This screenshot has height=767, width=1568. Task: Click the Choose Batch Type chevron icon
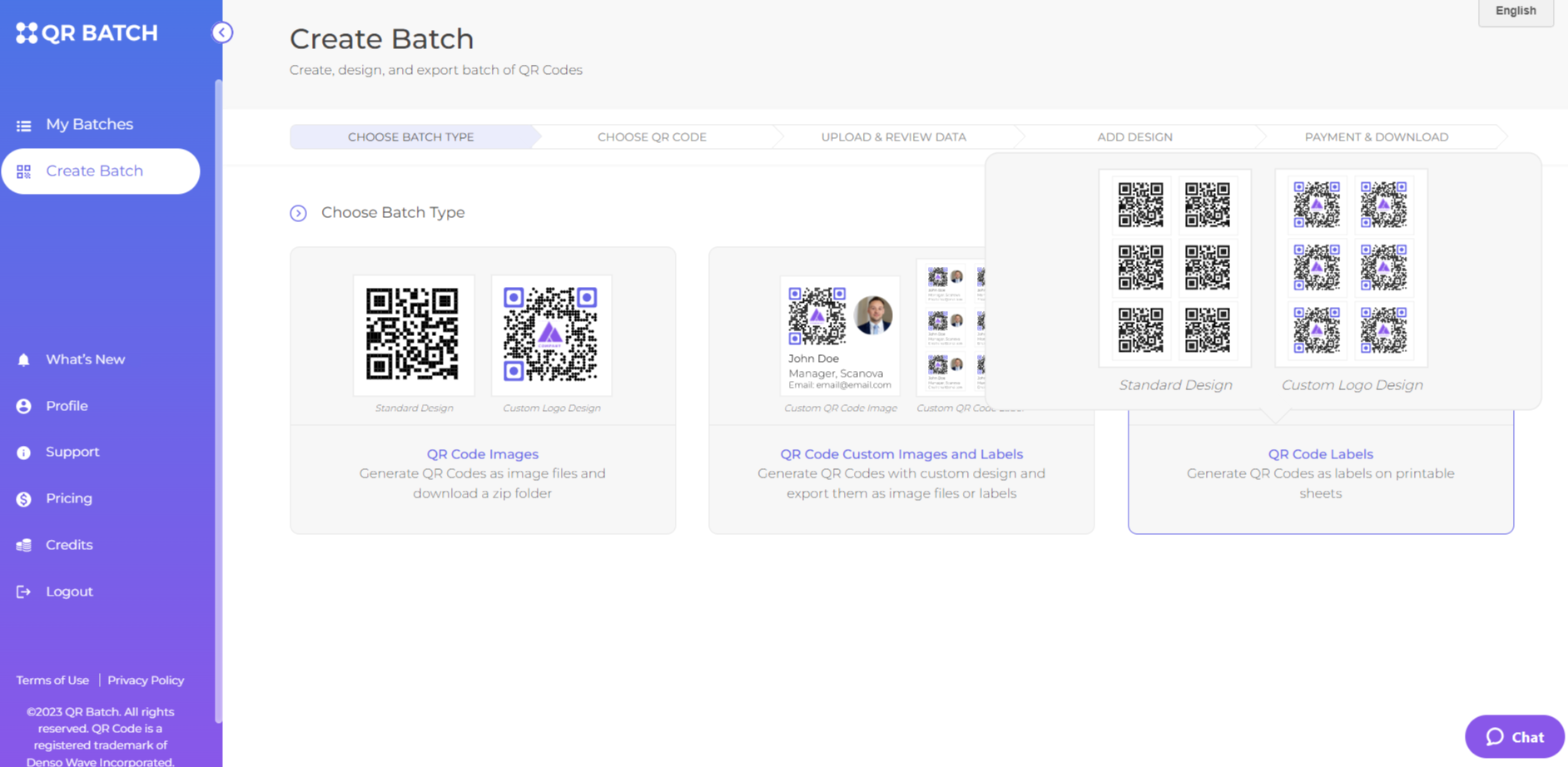(298, 213)
